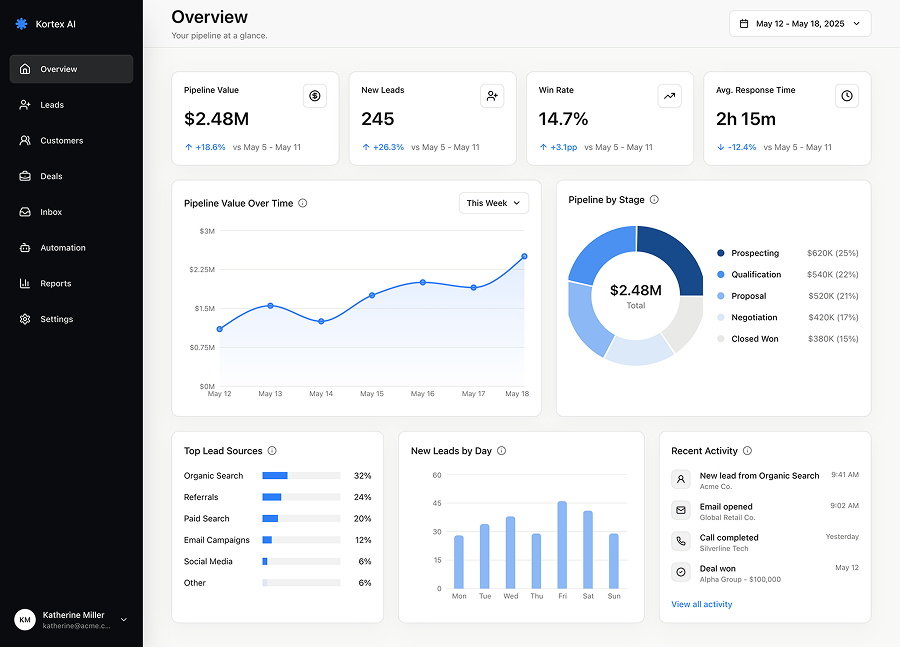Image resolution: width=900 pixels, height=648 pixels.
Task: Click the trending arrow icon on Win Rate card
Action: (669, 96)
